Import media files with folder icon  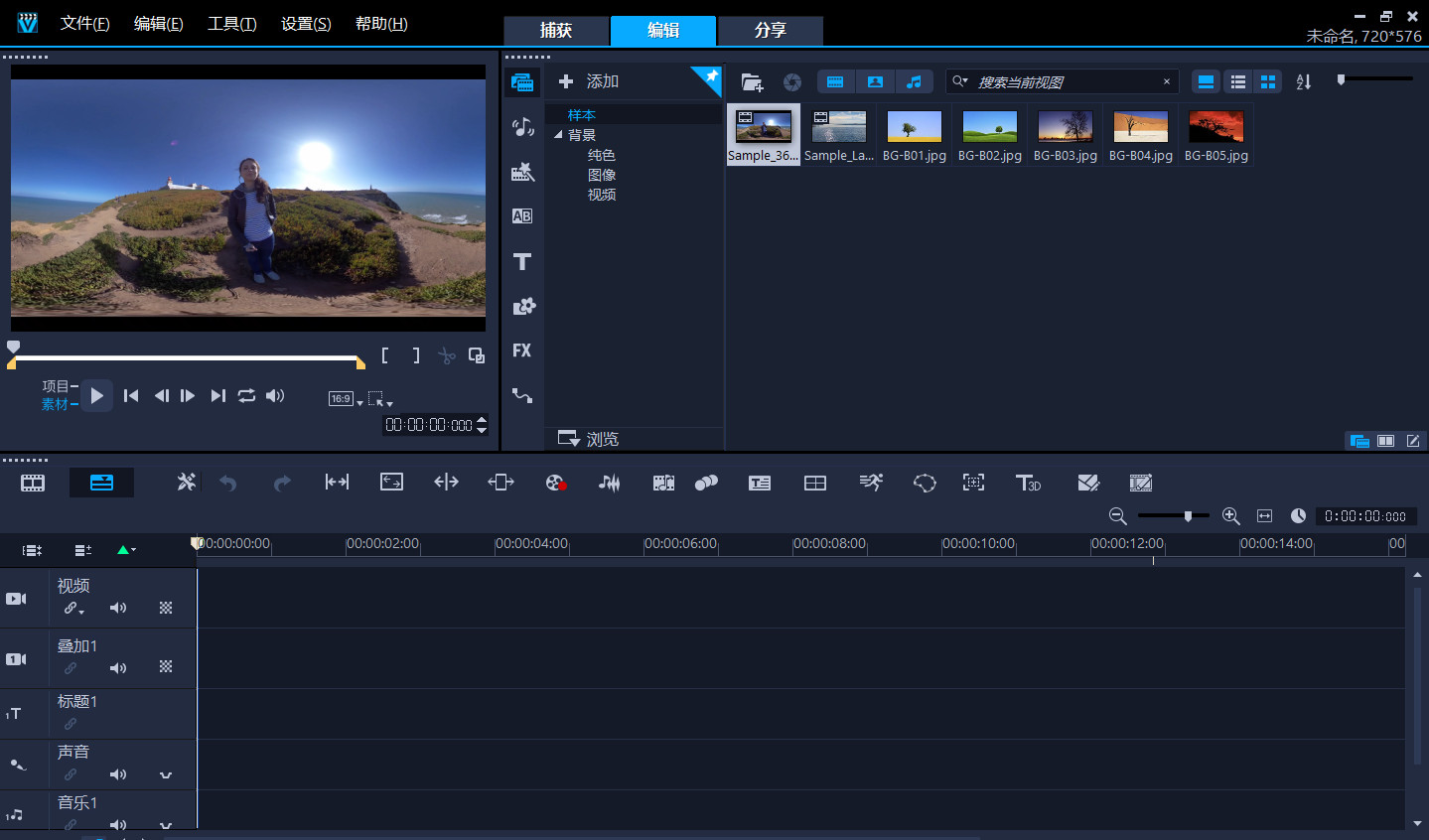(752, 82)
